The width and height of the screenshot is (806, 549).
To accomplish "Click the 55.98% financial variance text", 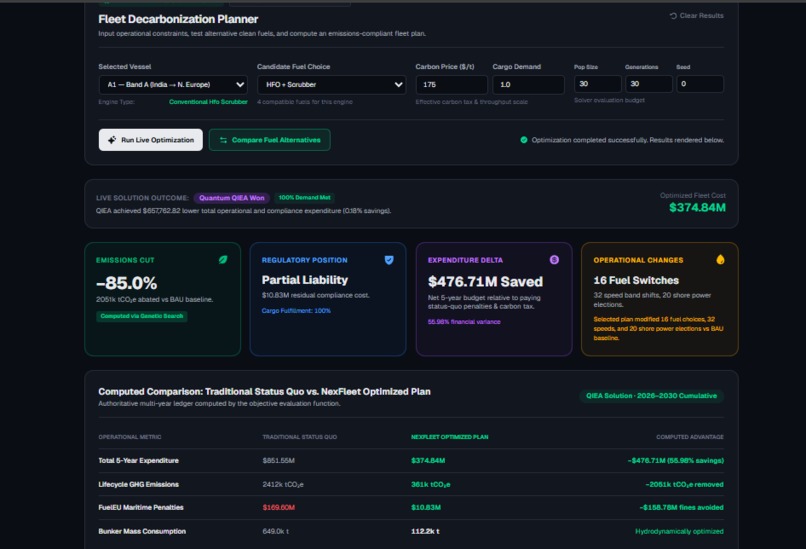I will 464,322.
